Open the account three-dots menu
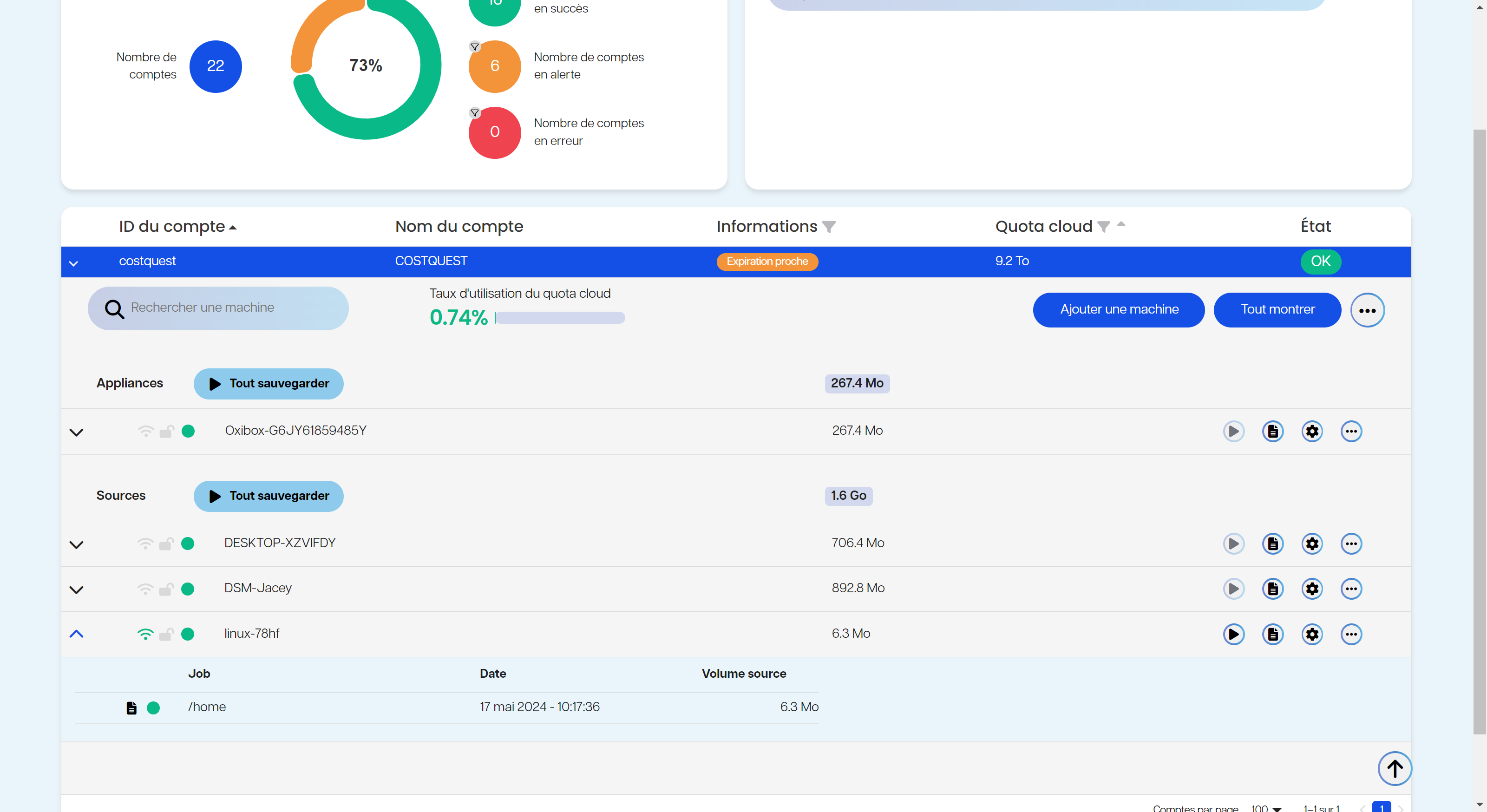Viewport: 1487px width, 812px height. pos(1368,310)
